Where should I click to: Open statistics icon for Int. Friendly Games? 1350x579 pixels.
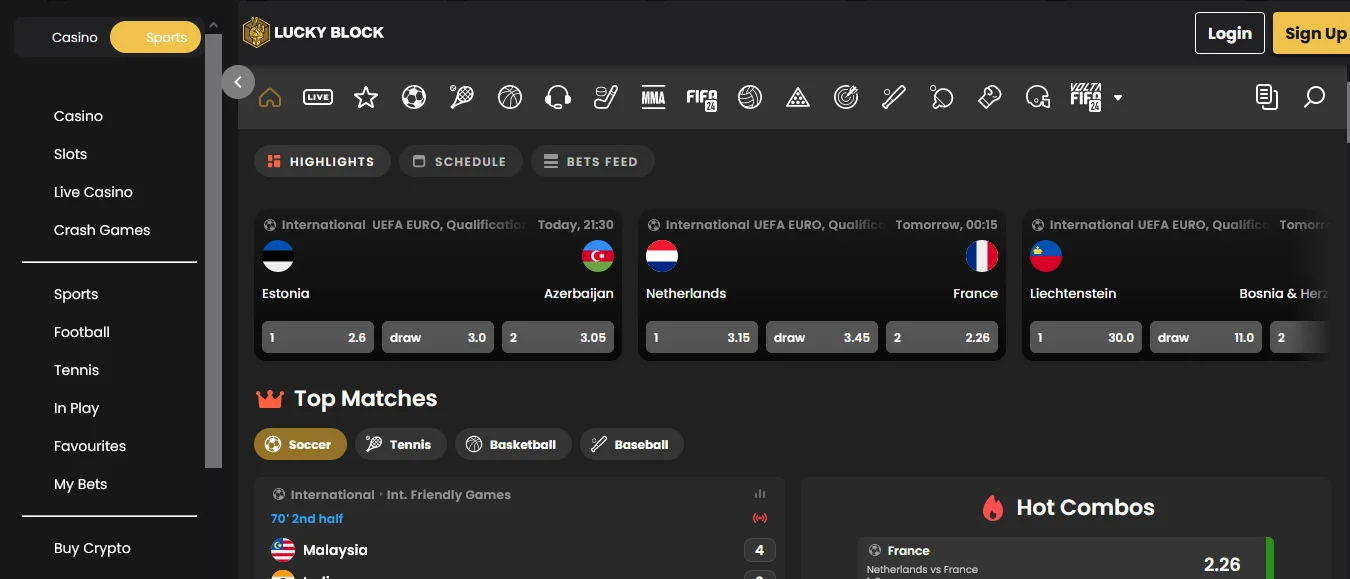pos(760,494)
